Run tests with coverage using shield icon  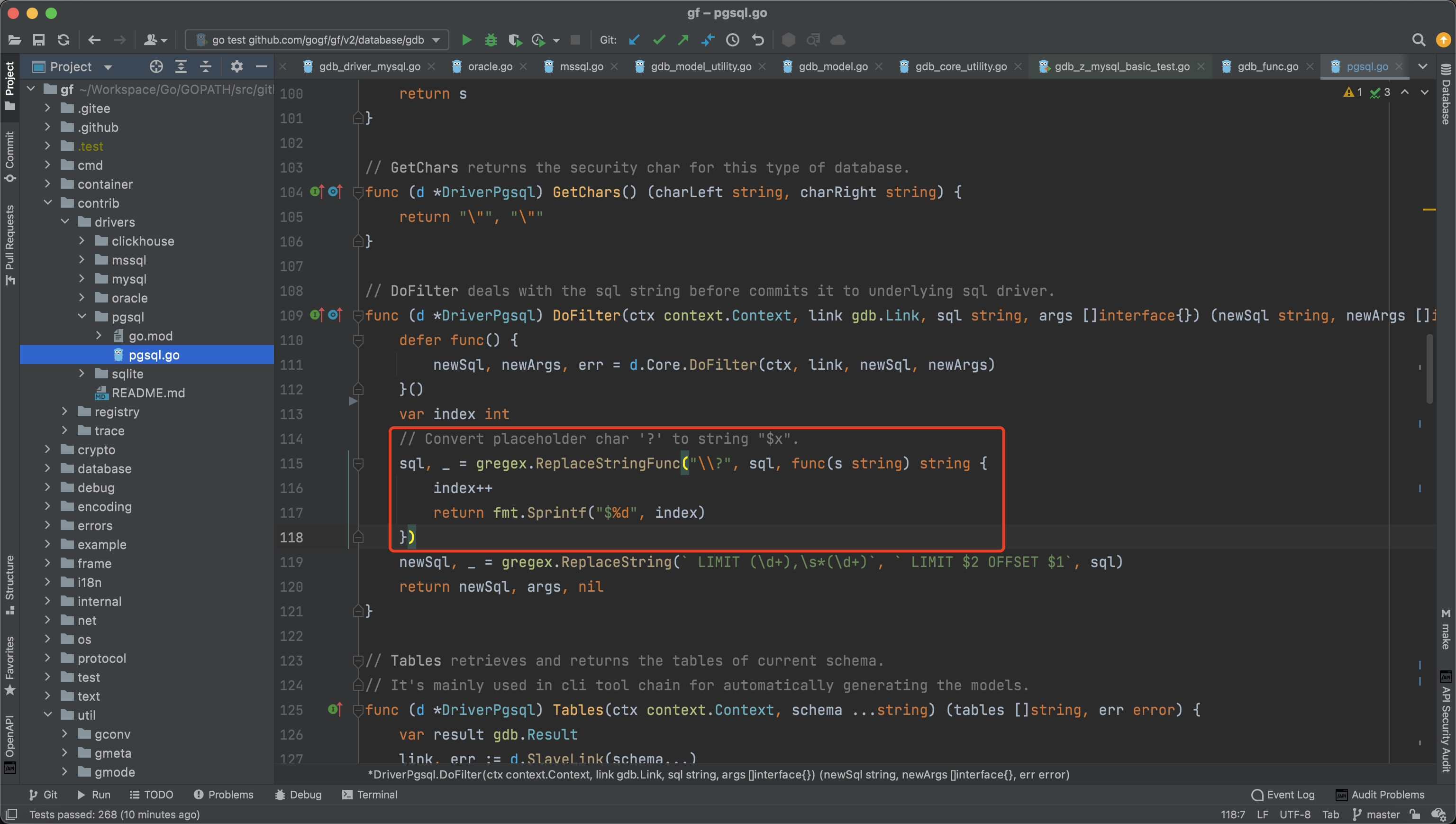pyautogui.click(x=515, y=40)
